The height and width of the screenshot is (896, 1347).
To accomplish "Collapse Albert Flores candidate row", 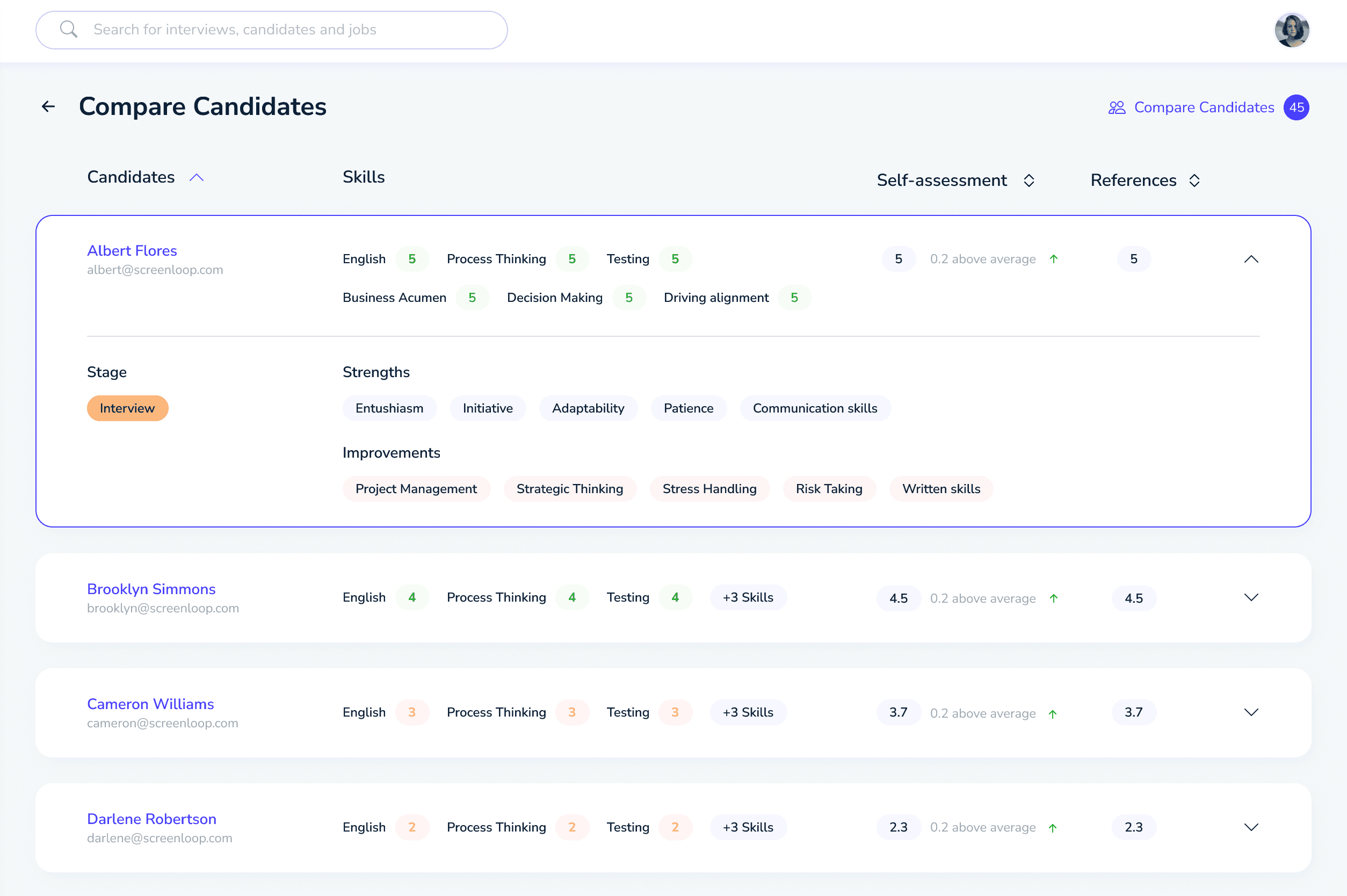I will coord(1250,259).
